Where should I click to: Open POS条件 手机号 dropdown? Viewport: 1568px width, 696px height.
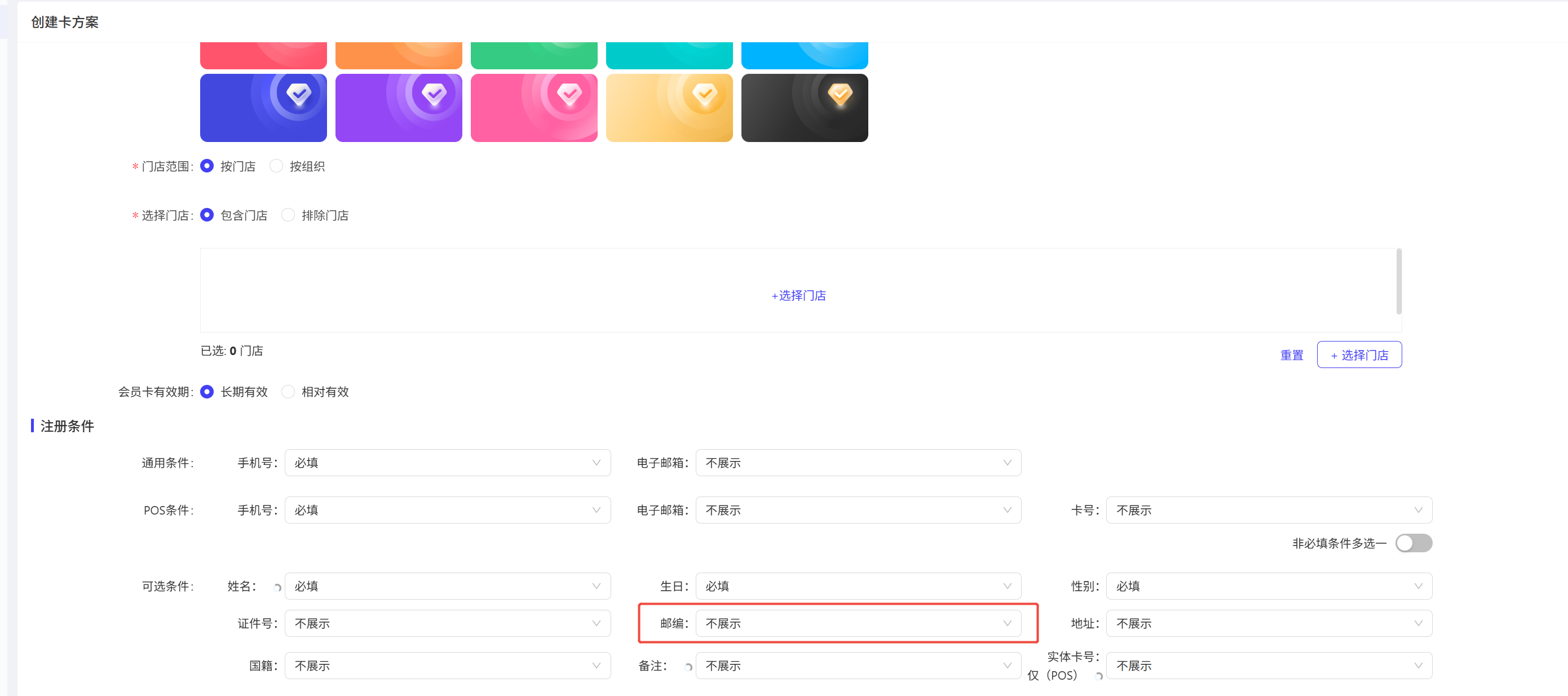[x=447, y=510]
